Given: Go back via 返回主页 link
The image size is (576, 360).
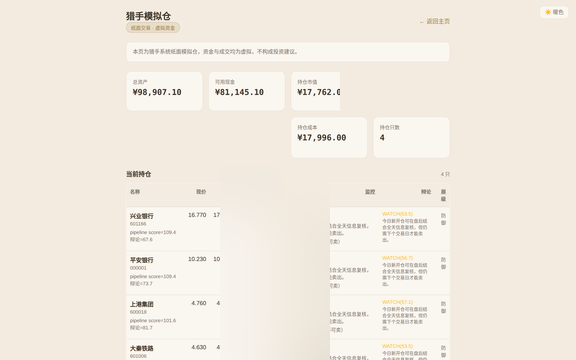Looking at the screenshot, I should 435,21.
